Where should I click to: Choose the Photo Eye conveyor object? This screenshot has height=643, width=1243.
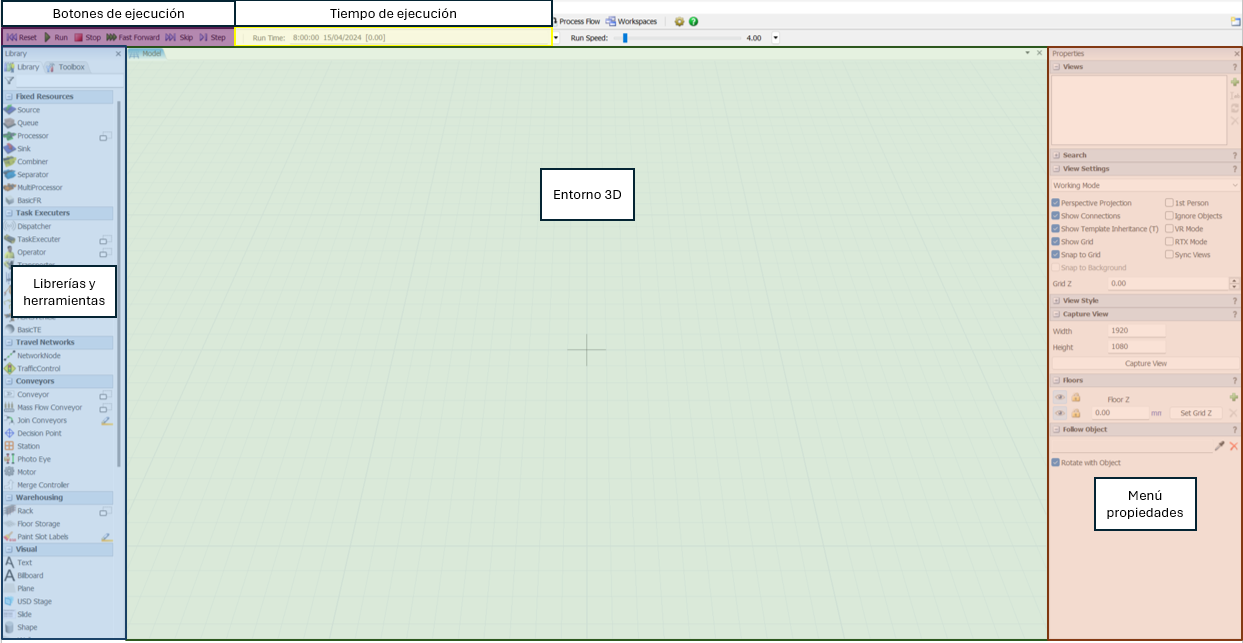click(x=33, y=459)
